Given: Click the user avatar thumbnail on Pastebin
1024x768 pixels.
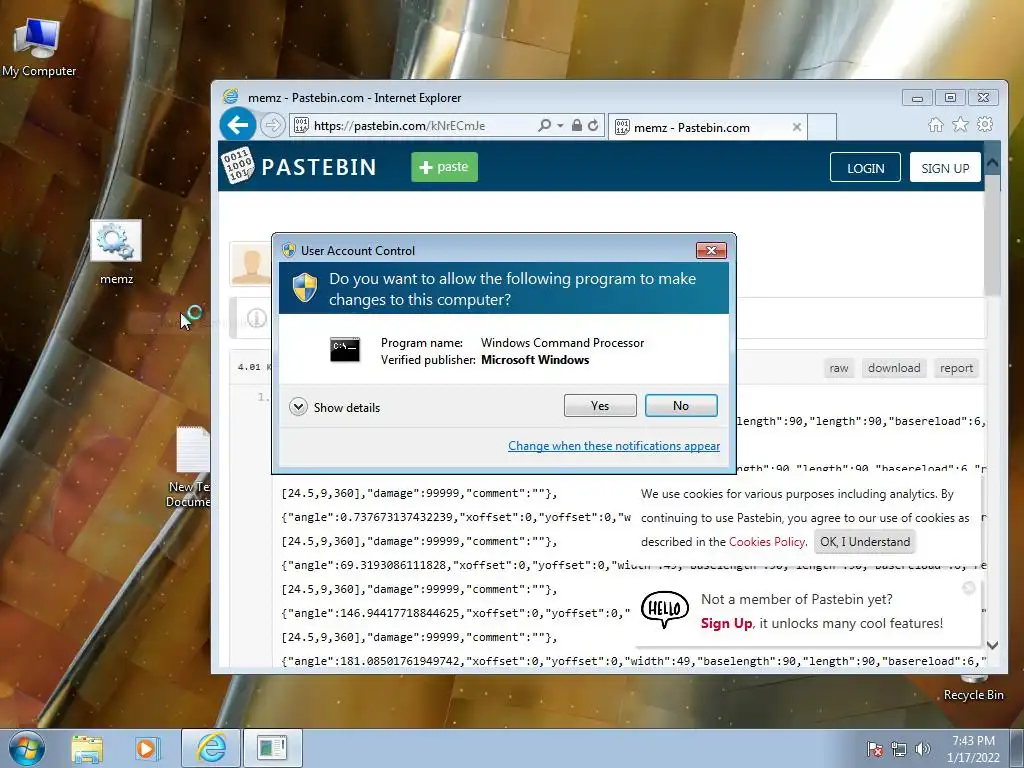Looking at the screenshot, I should pos(251,264).
